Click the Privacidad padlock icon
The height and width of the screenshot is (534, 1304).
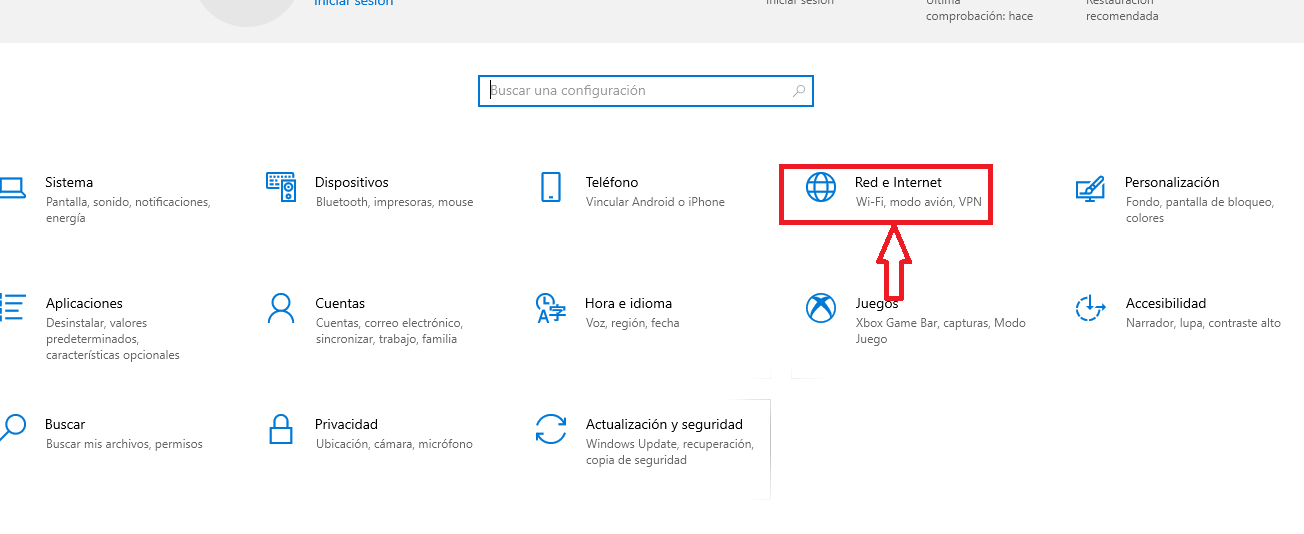click(281, 429)
